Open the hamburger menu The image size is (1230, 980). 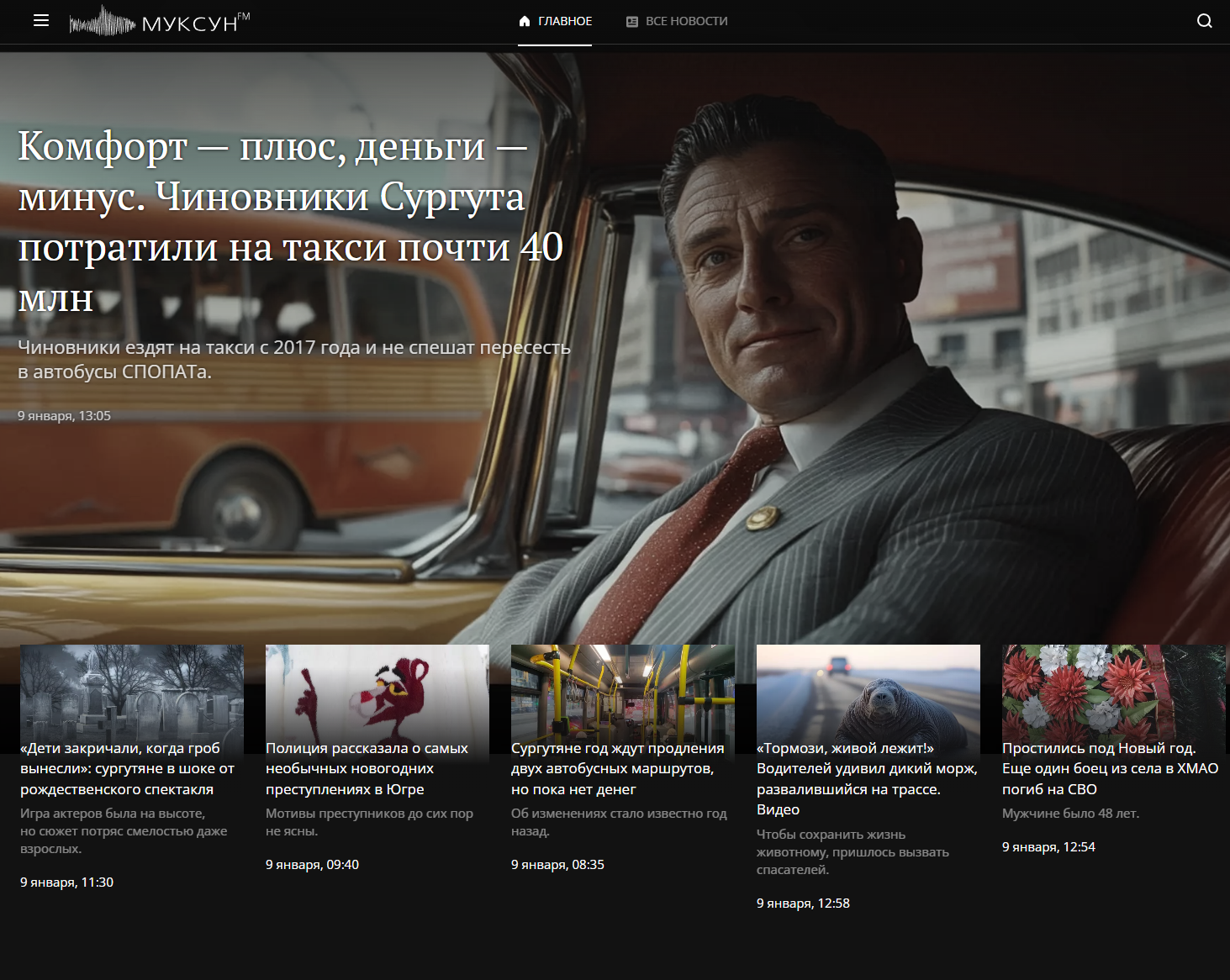[40, 21]
